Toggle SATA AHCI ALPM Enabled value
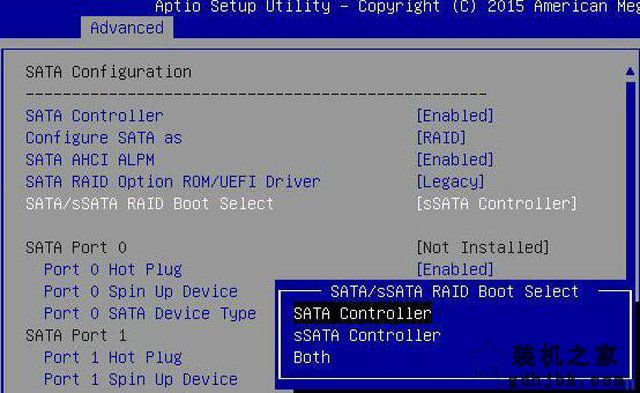The width and height of the screenshot is (640, 393). pyautogui.click(x=455, y=160)
